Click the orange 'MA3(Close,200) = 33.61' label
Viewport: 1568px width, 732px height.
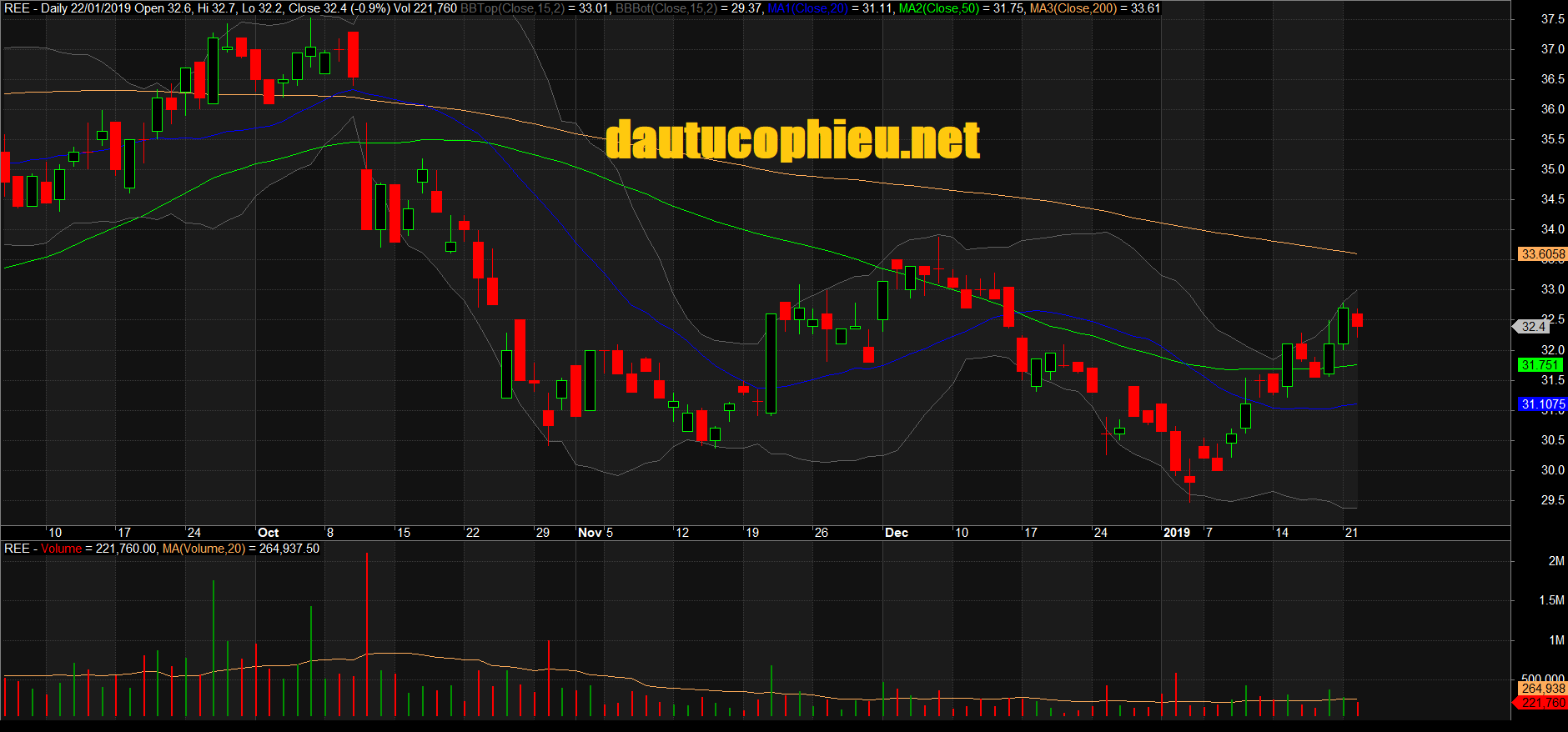pos(1095,8)
